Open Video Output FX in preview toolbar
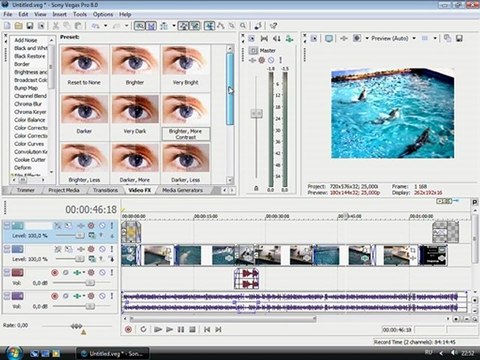 [x=344, y=39]
